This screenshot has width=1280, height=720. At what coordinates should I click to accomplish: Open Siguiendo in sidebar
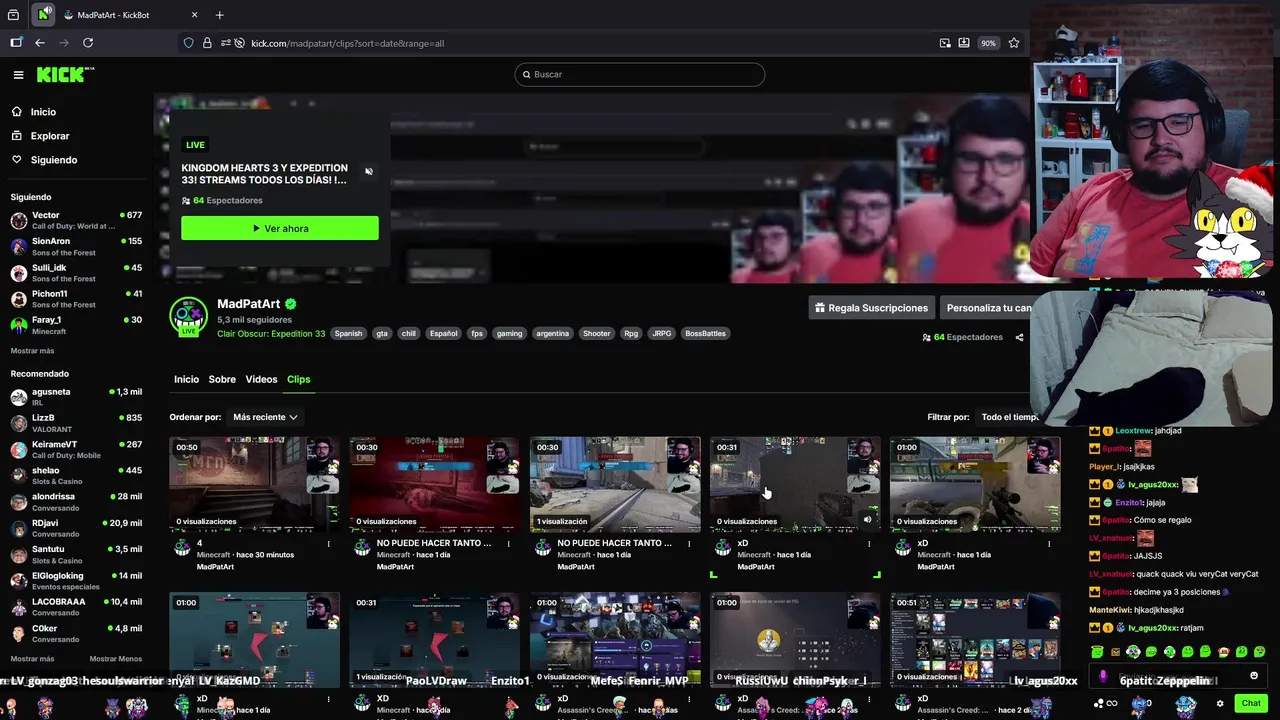(x=53, y=160)
